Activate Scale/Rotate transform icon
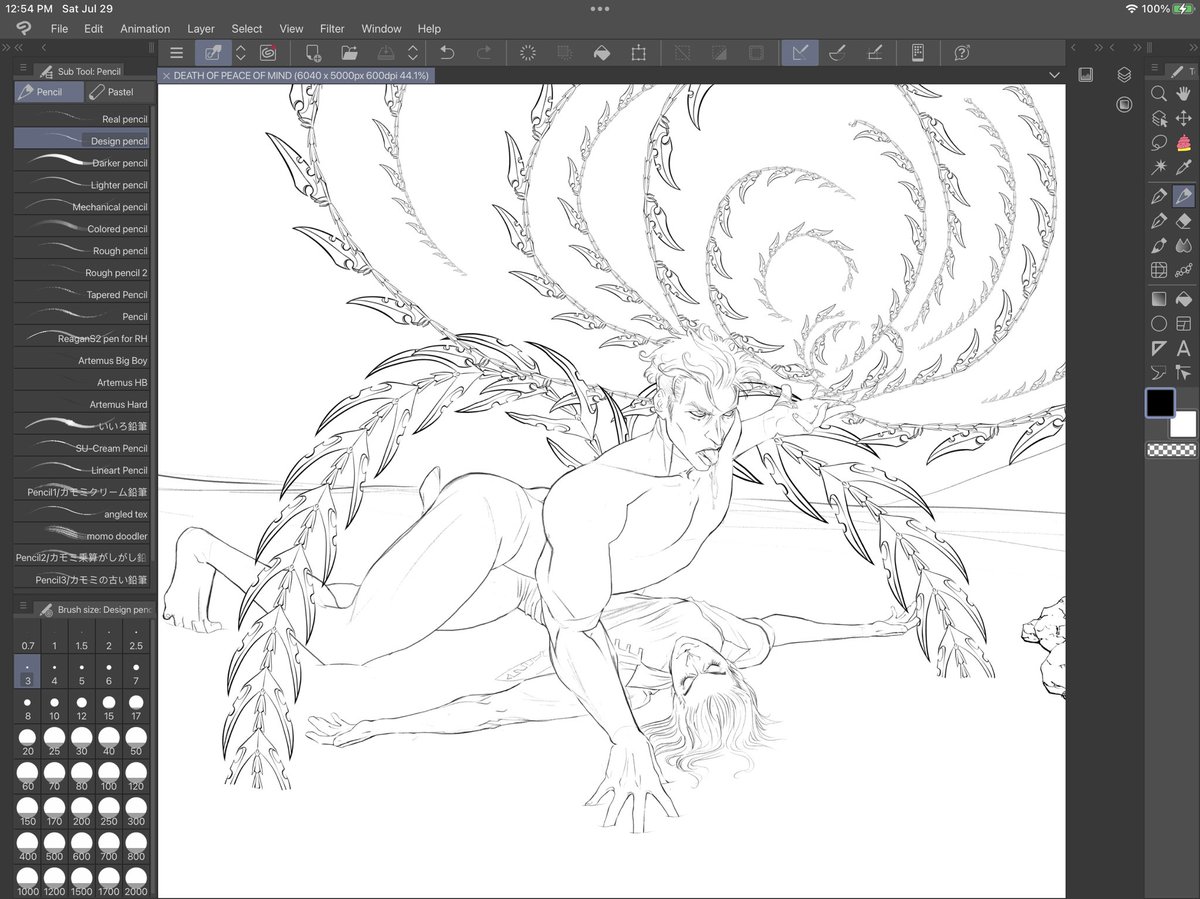Screen dimensions: 1200x899 (638, 53)
